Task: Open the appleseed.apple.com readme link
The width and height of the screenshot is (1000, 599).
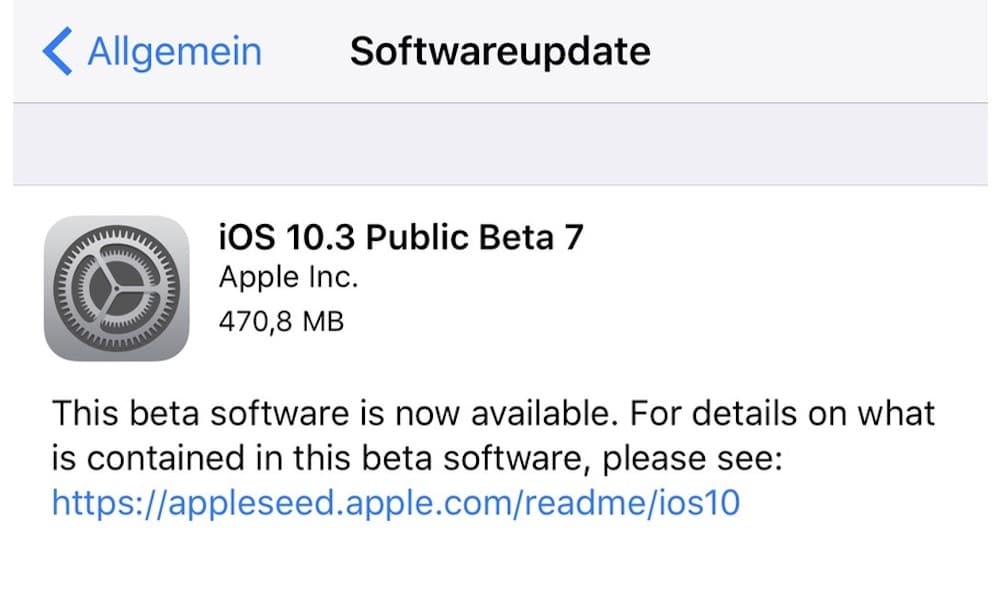Action: click(396, 503)
